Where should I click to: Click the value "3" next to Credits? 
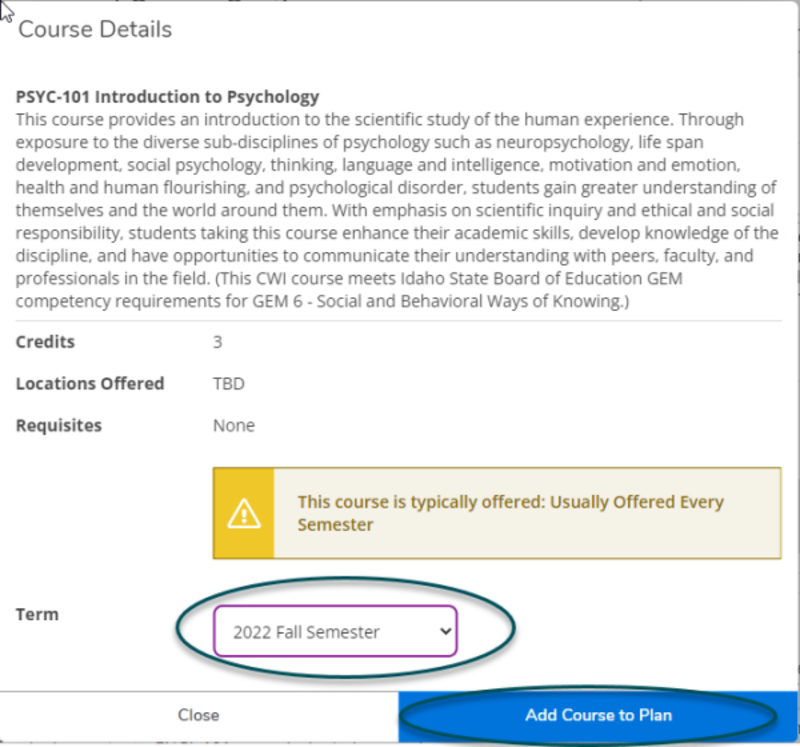[x=217, y=341]
